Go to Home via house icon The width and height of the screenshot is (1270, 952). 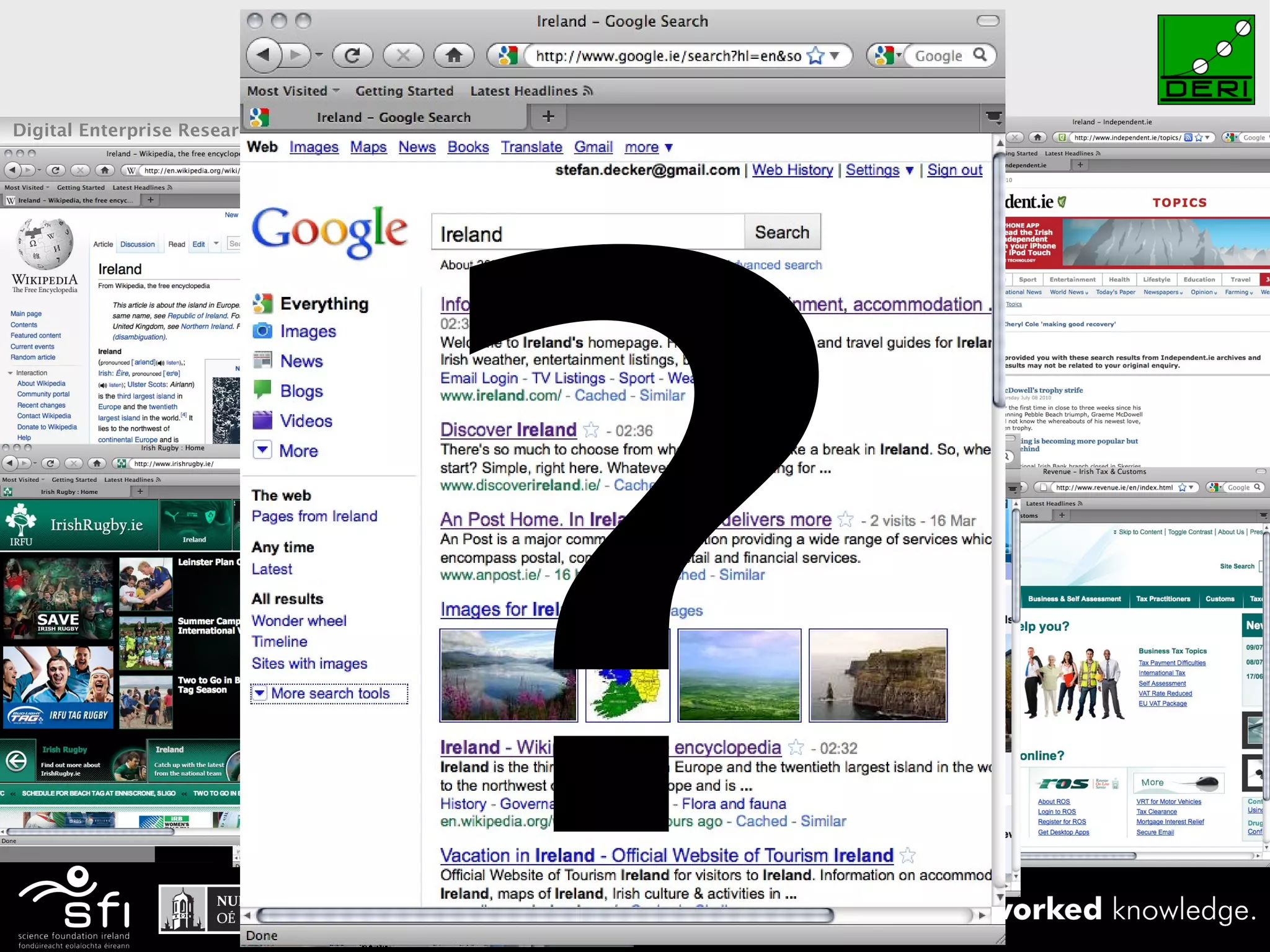tap(454, 56)
